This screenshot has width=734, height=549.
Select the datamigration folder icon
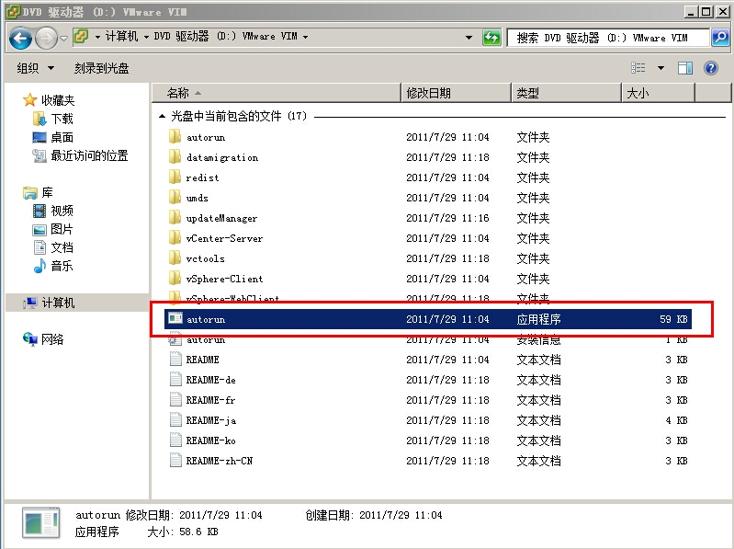(175, 157)
